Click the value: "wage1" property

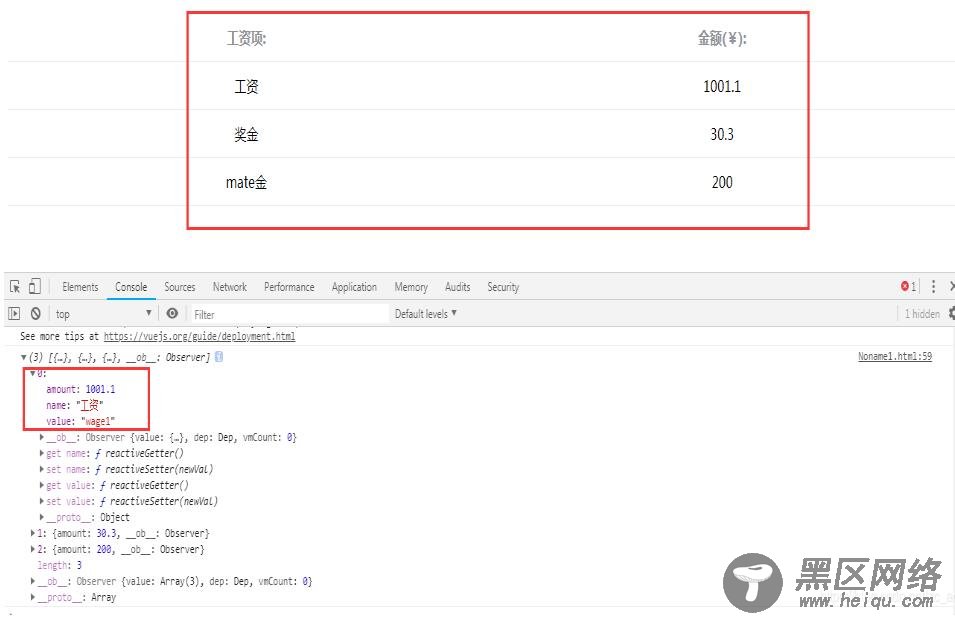click(80, 421)
